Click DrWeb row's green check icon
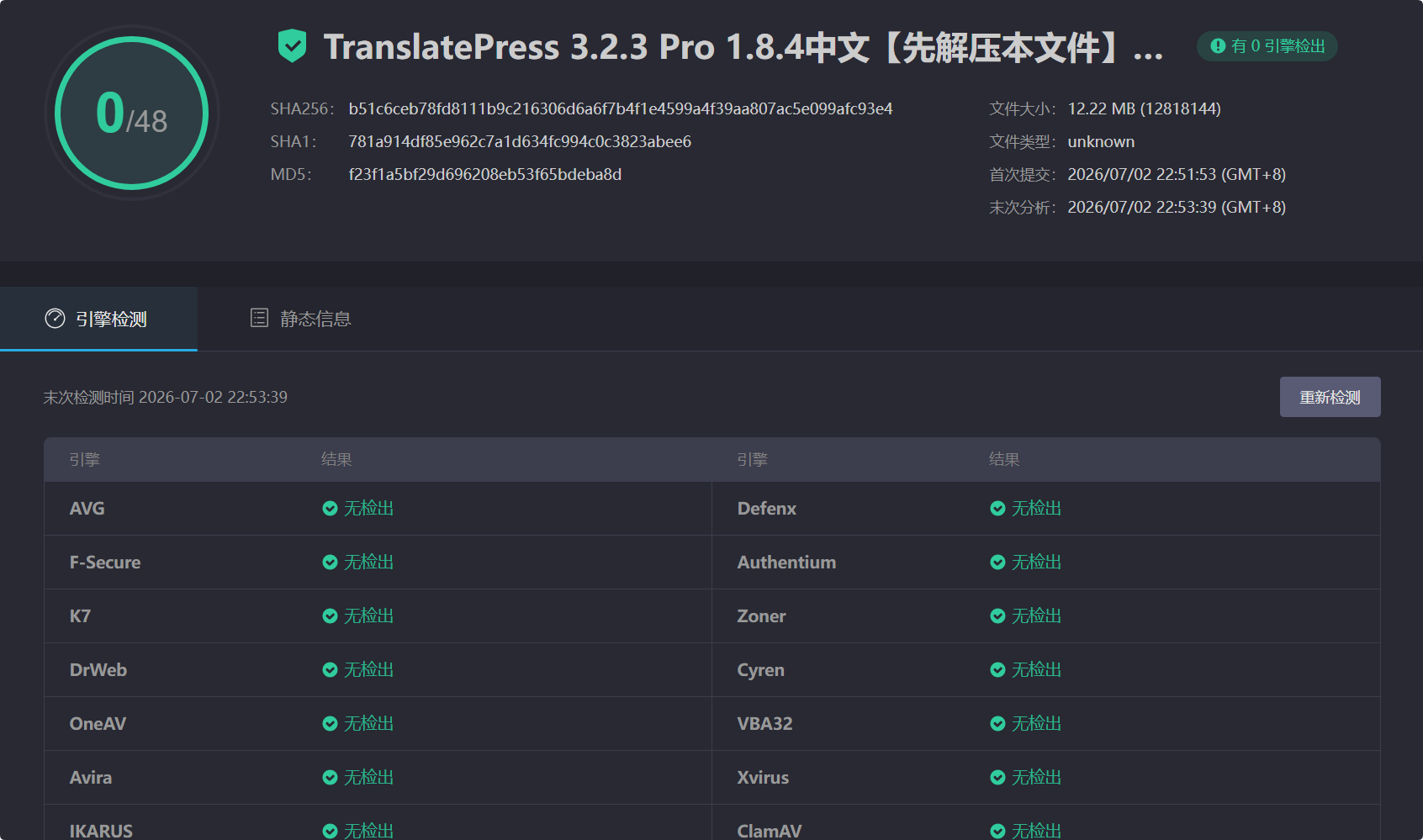Viewport: 1423px width, 840px height. pyautogui.click(x=330, y=670)
